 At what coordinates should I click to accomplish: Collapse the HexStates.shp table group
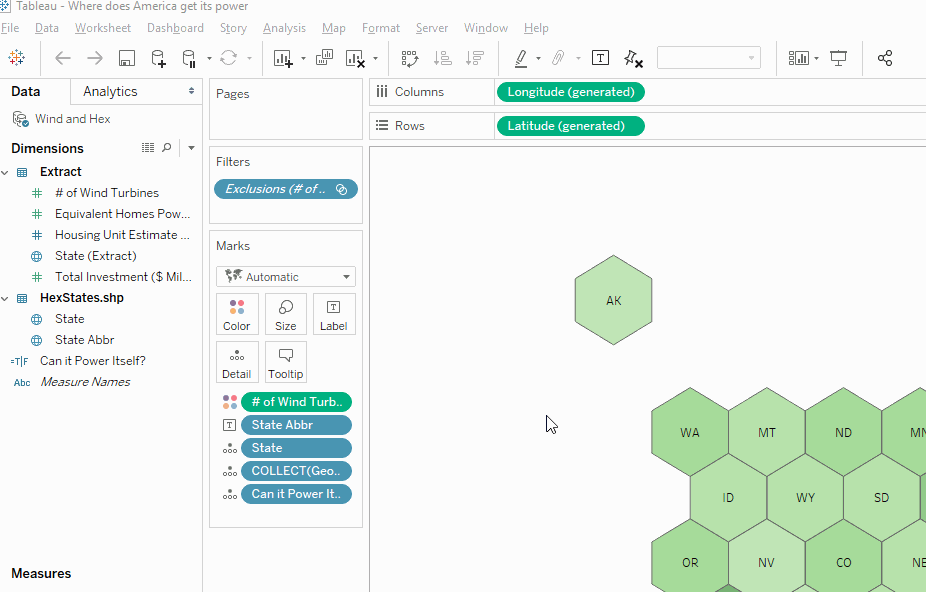tap(5, 298)
